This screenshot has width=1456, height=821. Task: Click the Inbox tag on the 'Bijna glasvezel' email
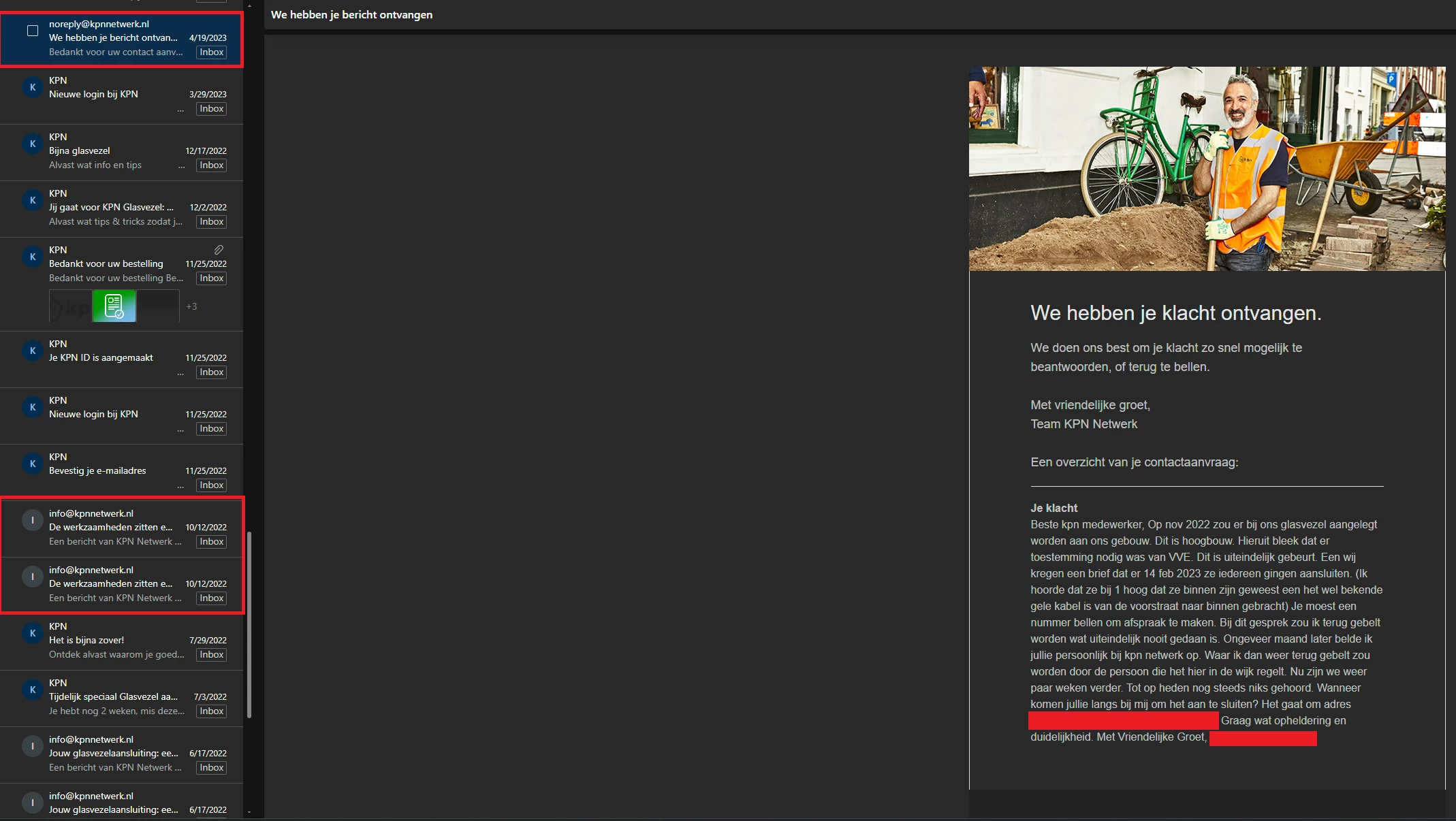(211, 165)
